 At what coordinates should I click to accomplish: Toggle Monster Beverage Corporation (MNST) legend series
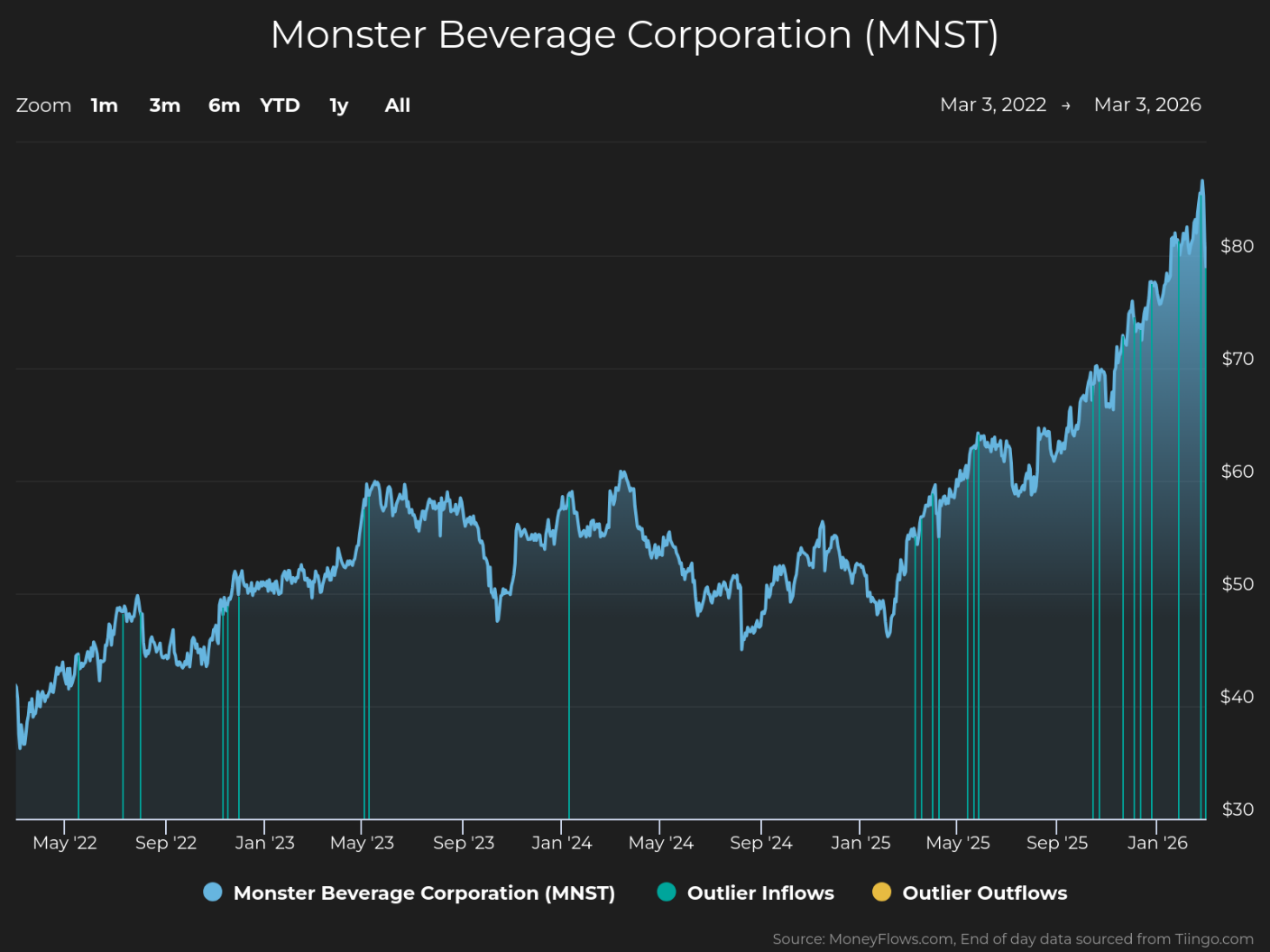(x=410, y=892)
